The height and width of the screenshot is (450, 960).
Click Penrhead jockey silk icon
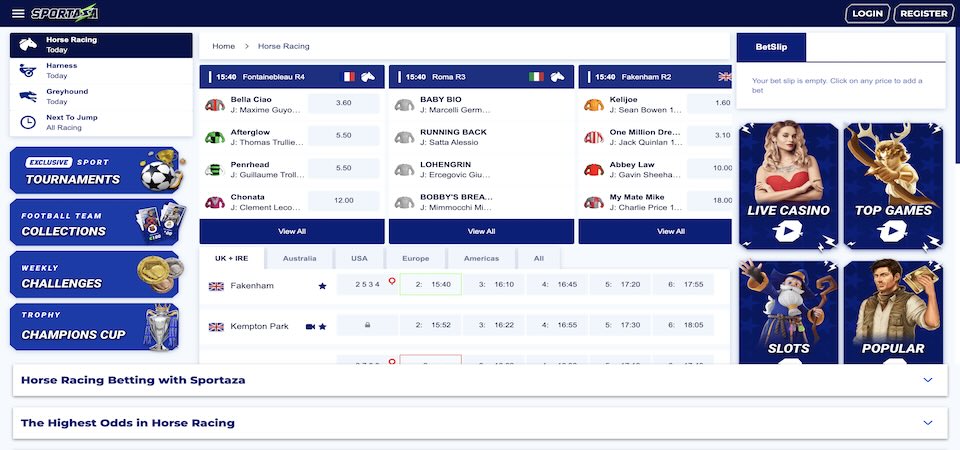click(215, 170)
